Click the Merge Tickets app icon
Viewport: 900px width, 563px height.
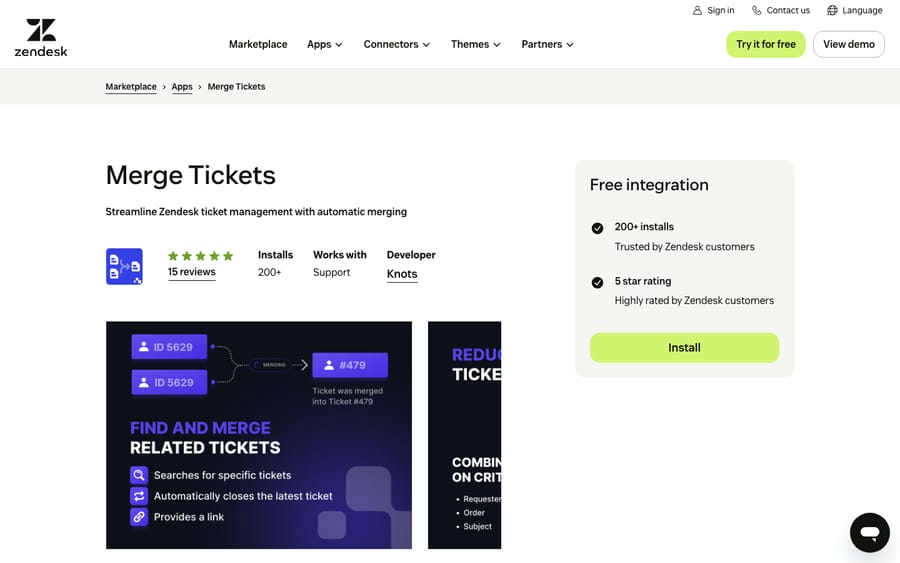(x=124, y=266)
